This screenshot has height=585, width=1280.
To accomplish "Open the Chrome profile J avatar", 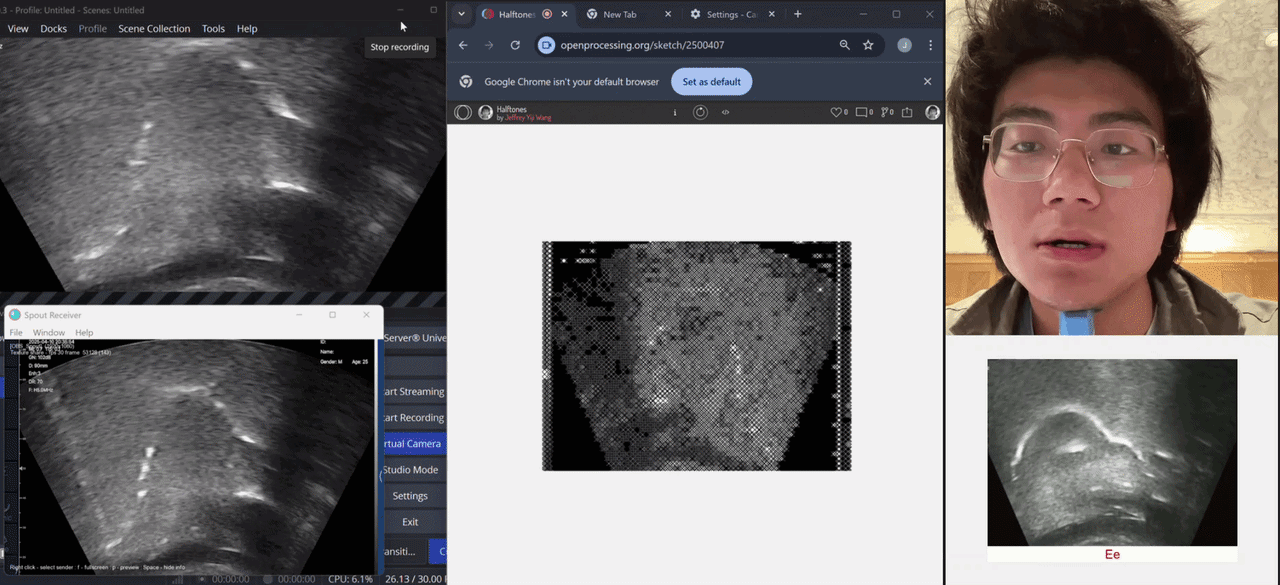I will (x=904, y=45).
